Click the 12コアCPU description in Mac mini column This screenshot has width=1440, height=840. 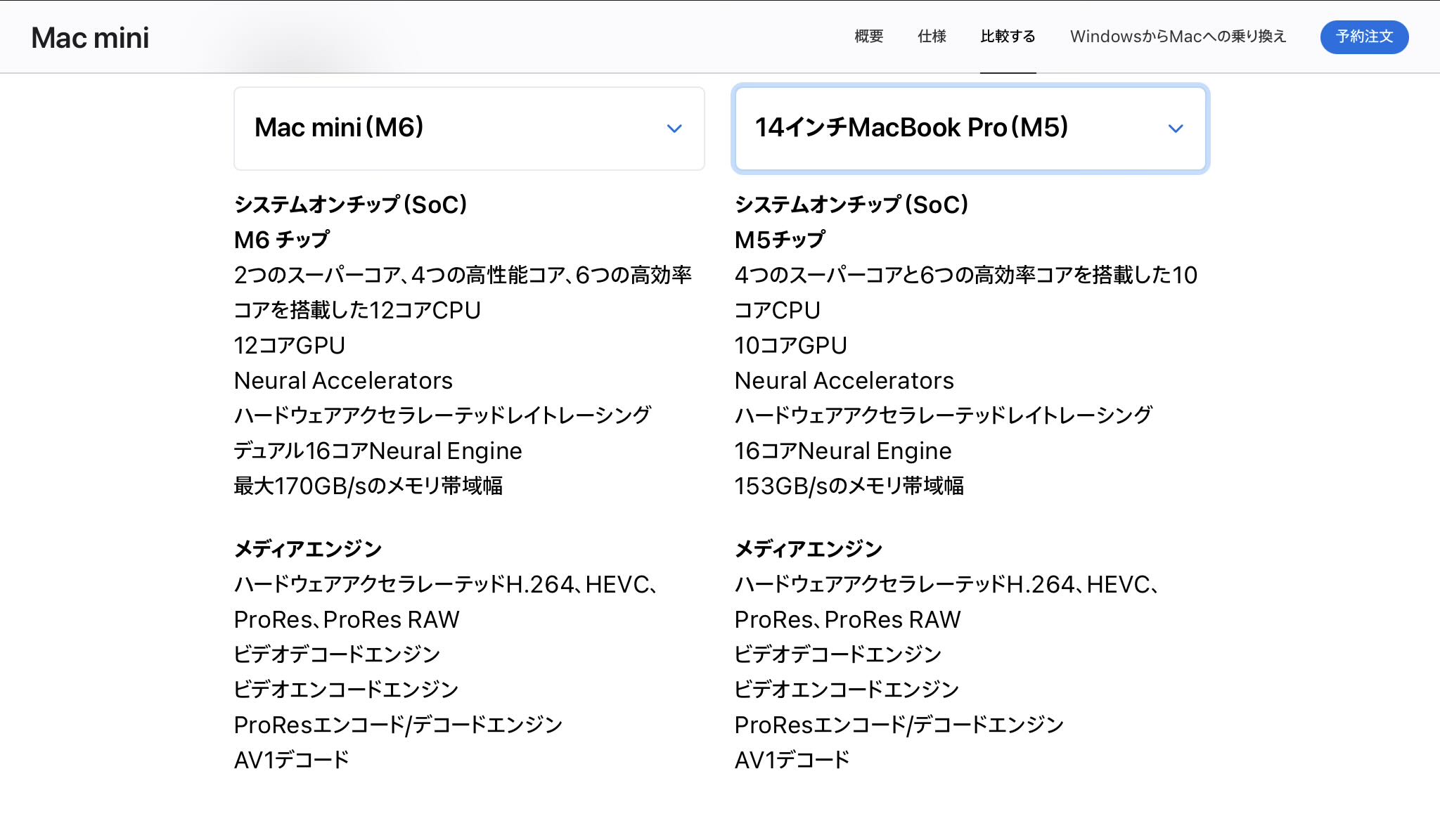[x=463, y=292]
